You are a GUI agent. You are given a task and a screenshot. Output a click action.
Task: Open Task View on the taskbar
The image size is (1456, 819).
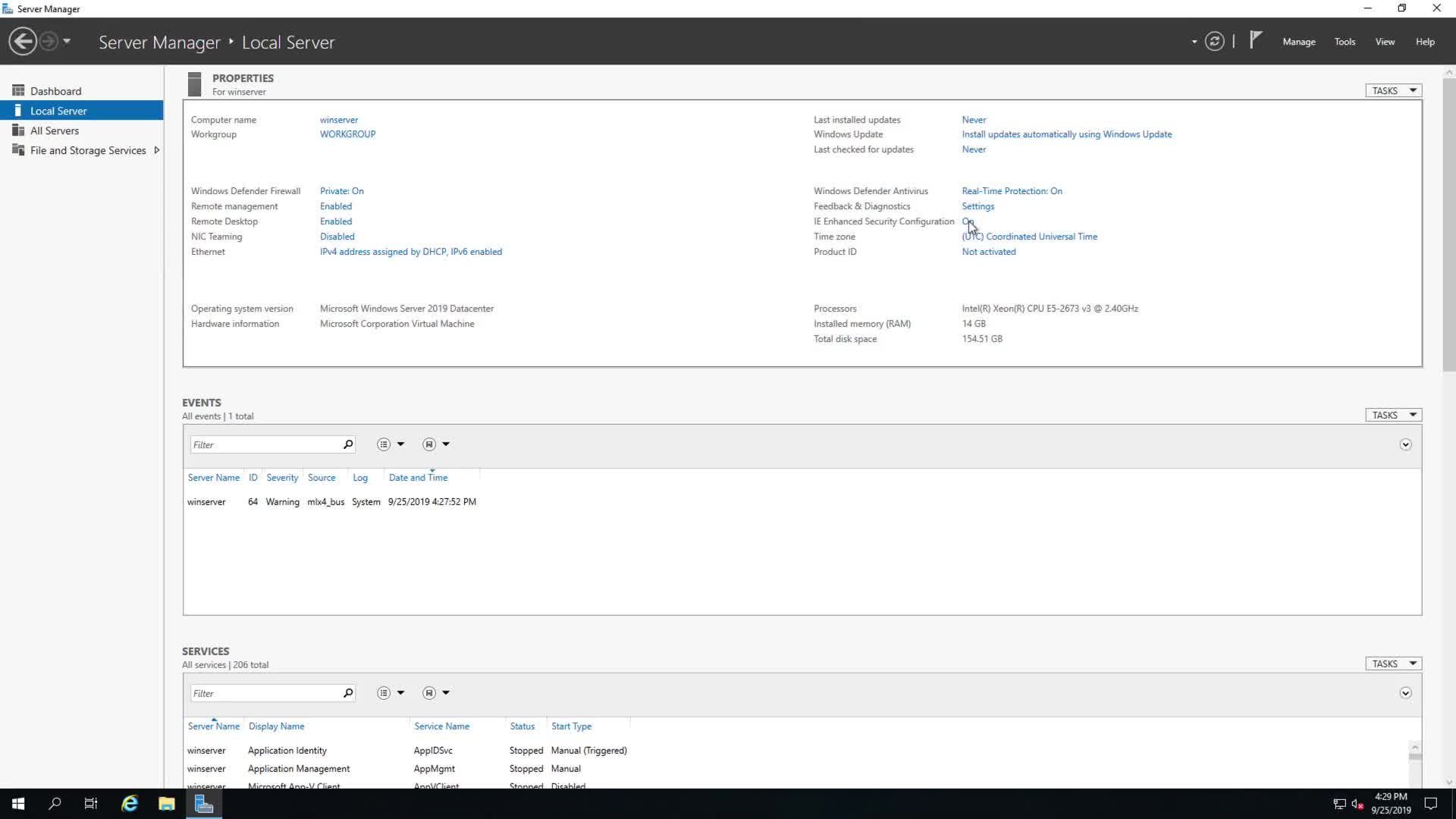[91, 804]
